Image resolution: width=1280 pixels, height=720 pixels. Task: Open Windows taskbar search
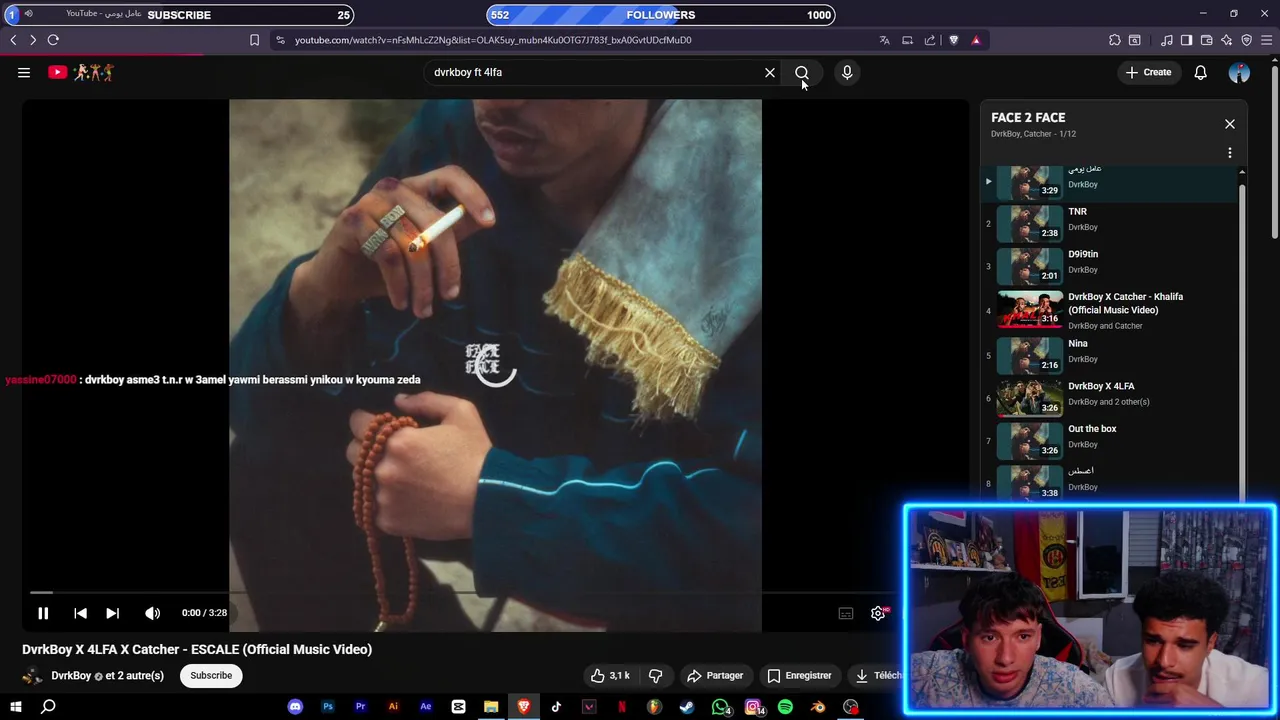48,707
